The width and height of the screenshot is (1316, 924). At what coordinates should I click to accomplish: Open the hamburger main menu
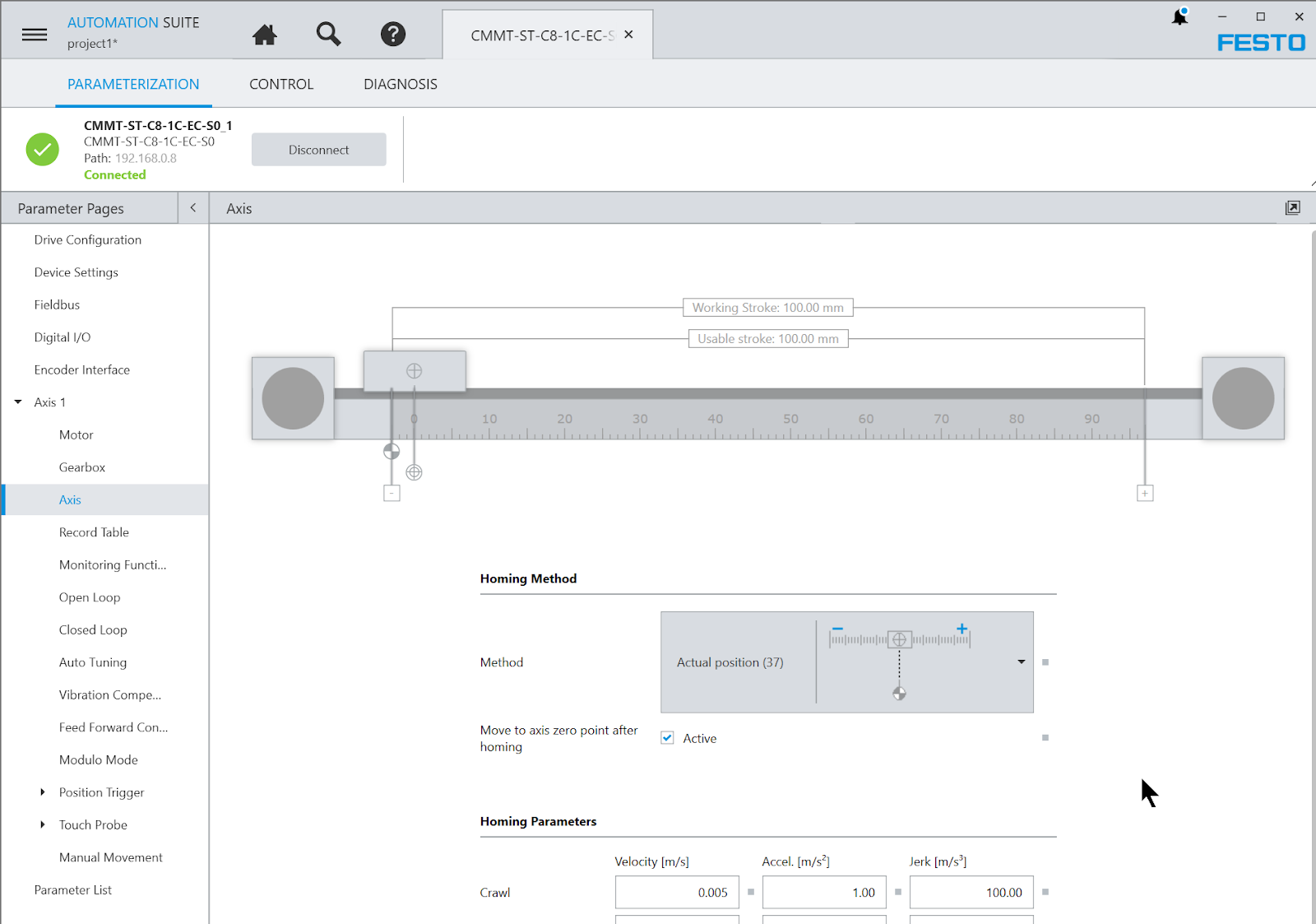click(34, 35)
